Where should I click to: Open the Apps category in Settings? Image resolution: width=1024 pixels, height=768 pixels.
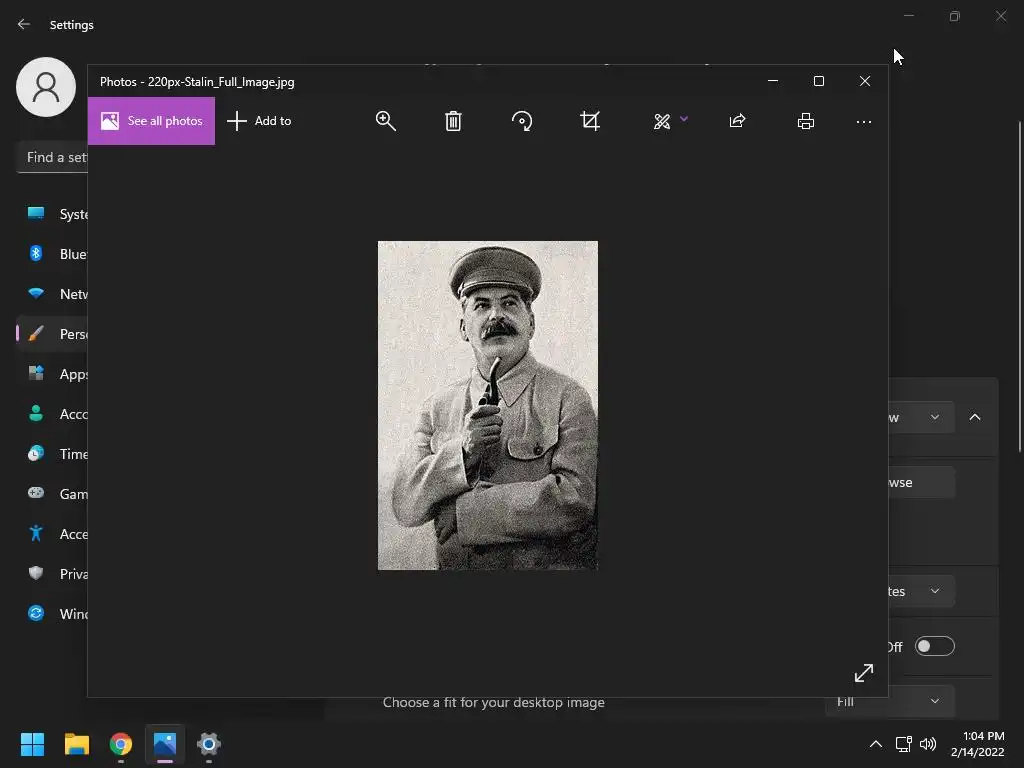[x=52, y=374]
